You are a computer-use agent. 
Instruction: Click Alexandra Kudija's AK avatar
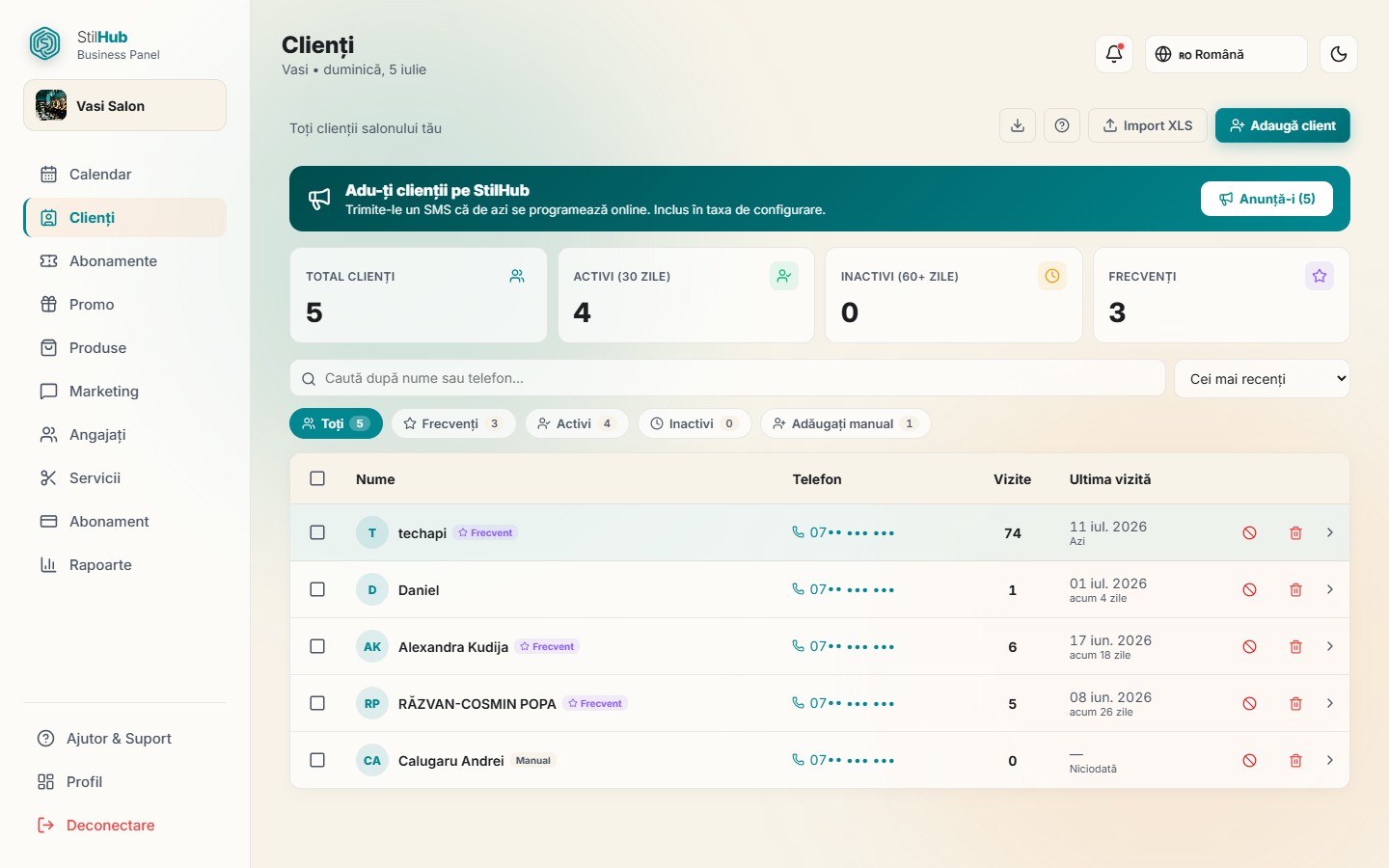372,646
